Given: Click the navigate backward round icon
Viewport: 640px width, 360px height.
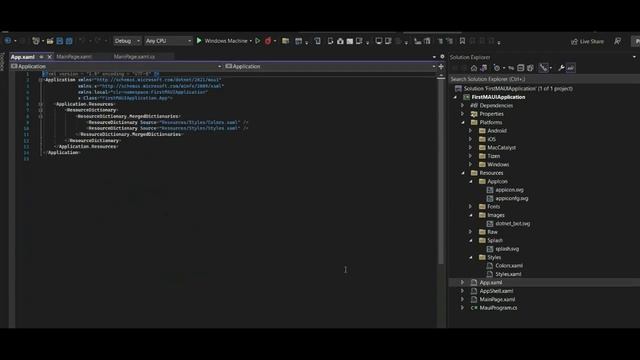Looking at the screenshot, I should [x=7, y=41].
